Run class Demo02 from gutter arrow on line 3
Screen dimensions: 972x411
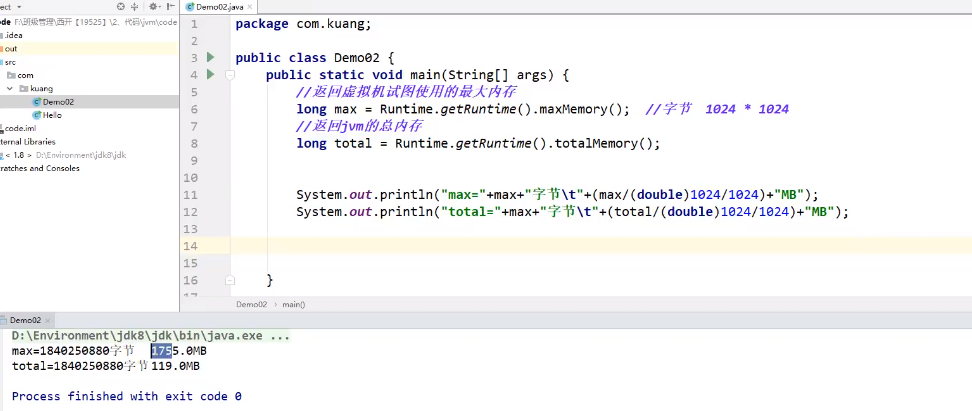[211, 58]
